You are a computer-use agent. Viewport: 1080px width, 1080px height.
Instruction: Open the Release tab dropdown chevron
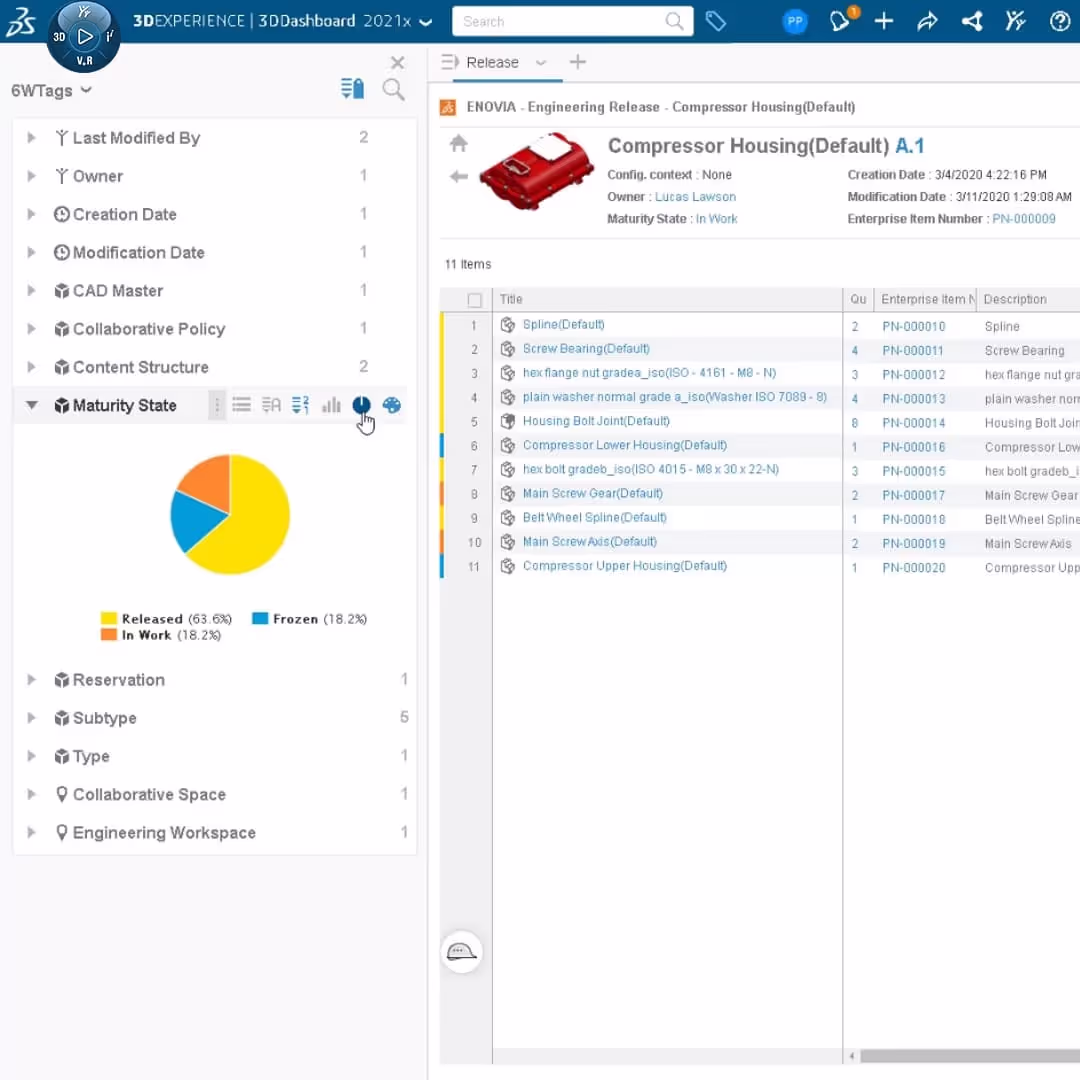tap(541, 63)
